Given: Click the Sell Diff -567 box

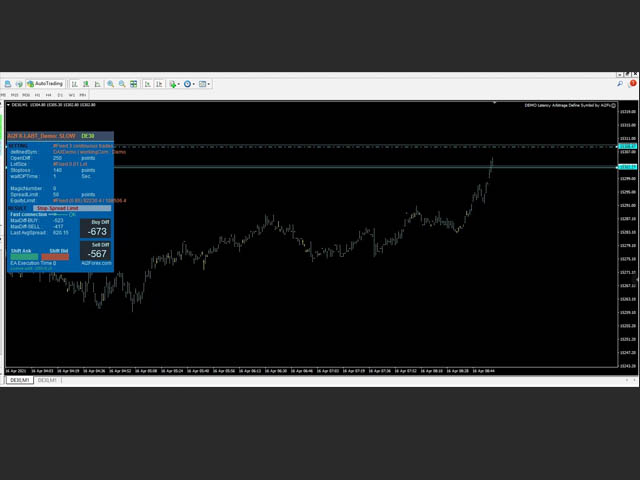Looking at the screenshot, I should [x=96, y=251].
